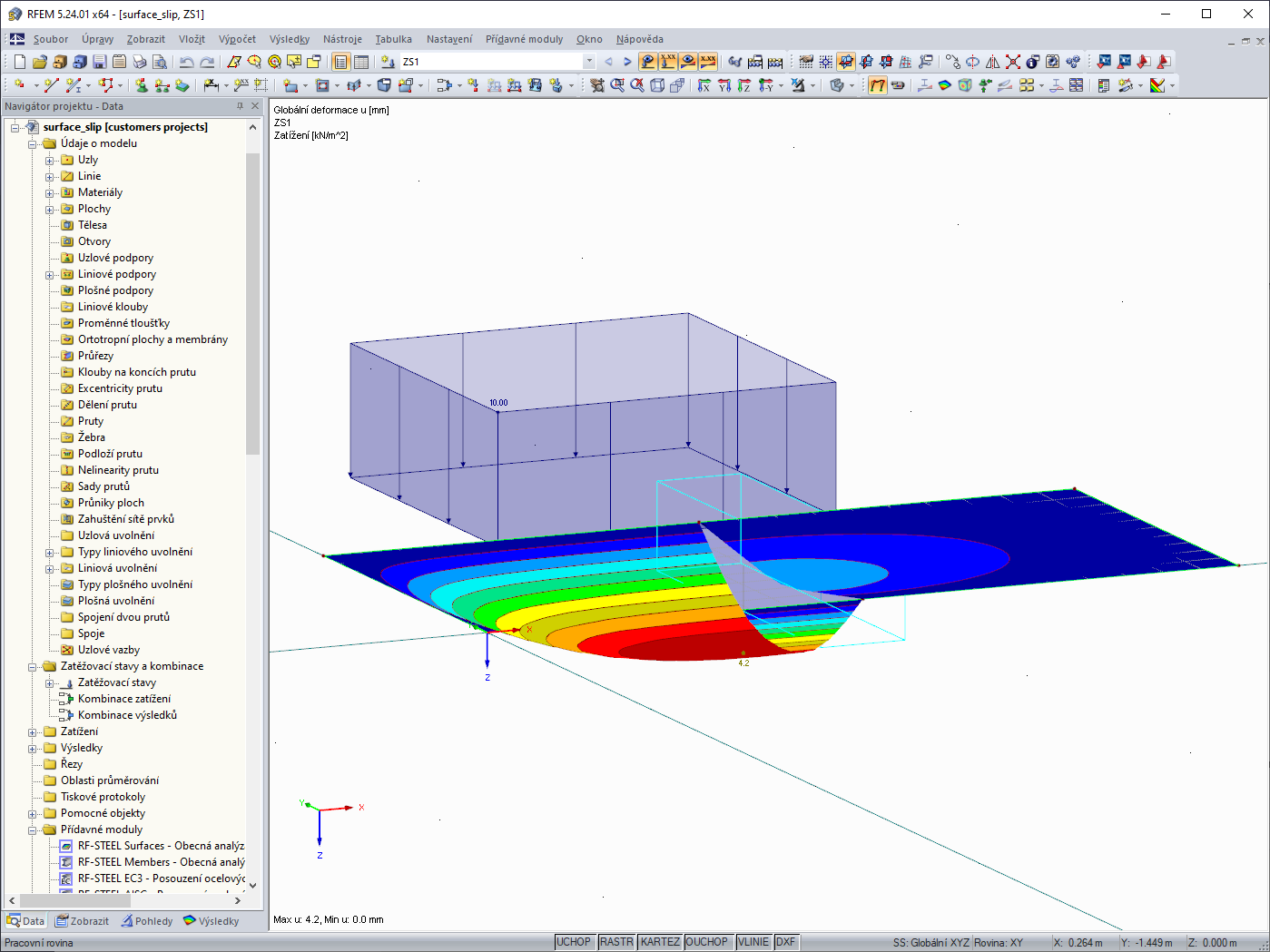Switch to the Zobrazit navigator tab
1270x952 pixels.
(x=82, y=921)
